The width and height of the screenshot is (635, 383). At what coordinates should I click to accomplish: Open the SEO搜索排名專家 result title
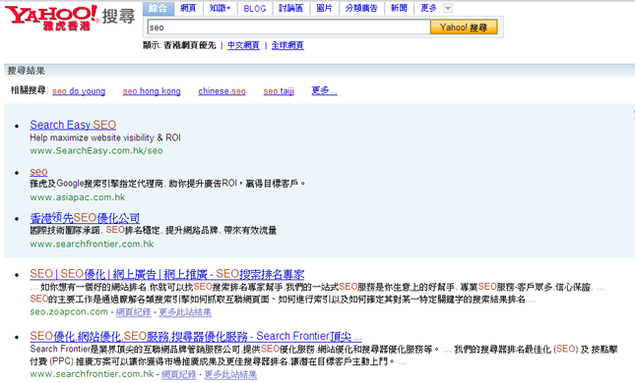167,274
